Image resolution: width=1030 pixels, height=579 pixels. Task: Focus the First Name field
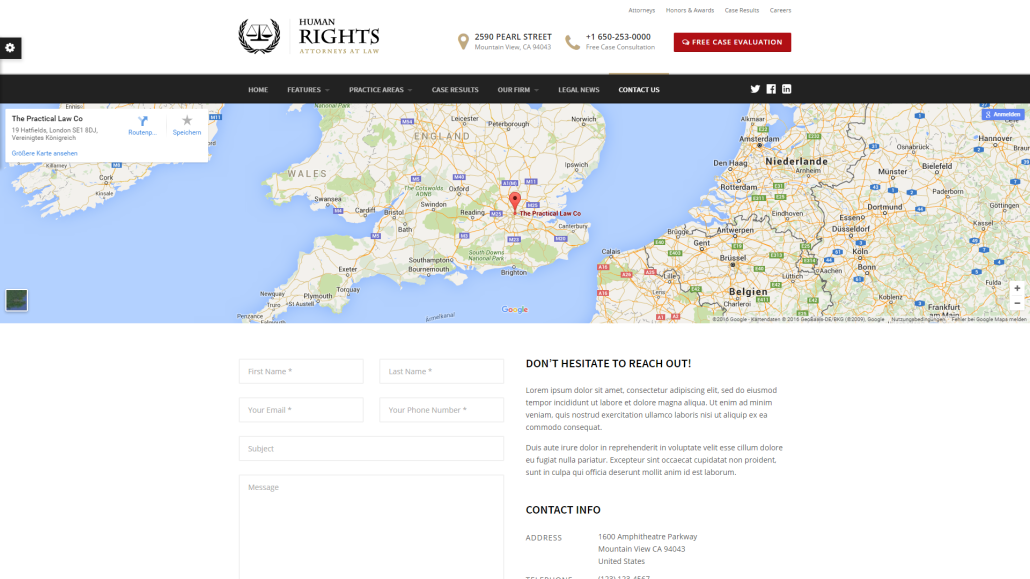click(301, 371)
